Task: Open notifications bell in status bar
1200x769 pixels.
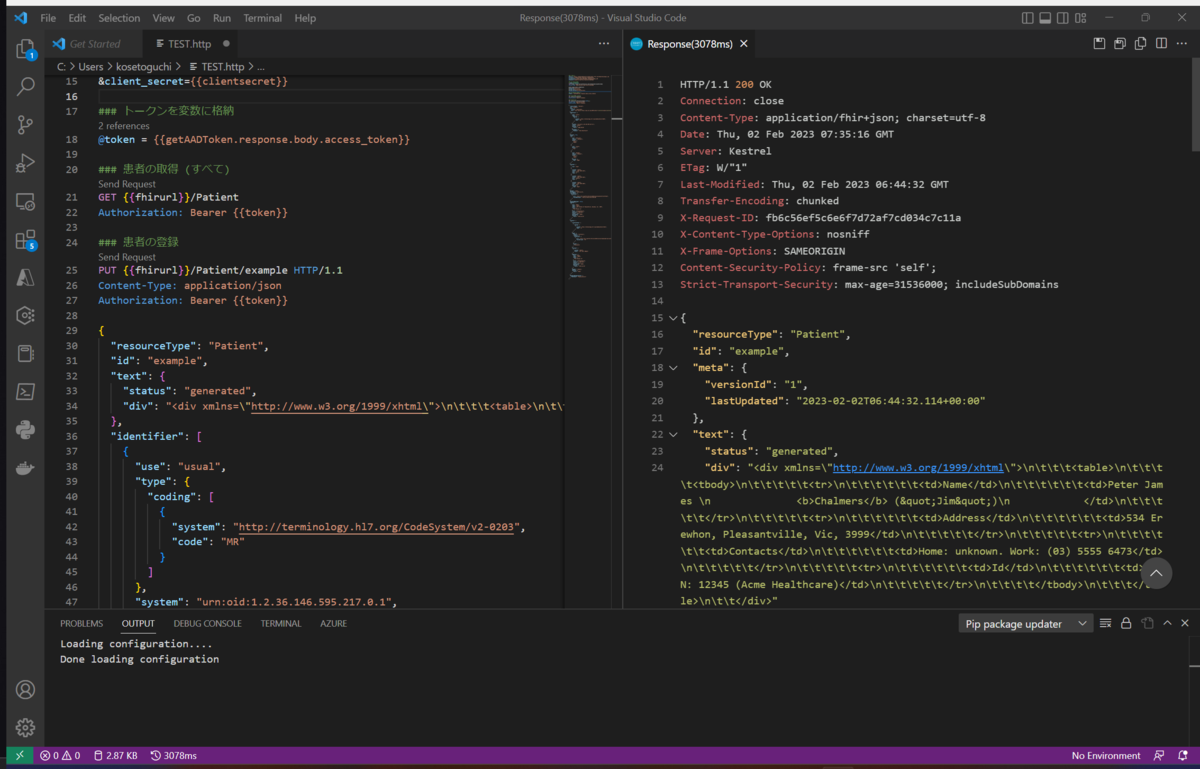Action: click(x=1183, y=756)
